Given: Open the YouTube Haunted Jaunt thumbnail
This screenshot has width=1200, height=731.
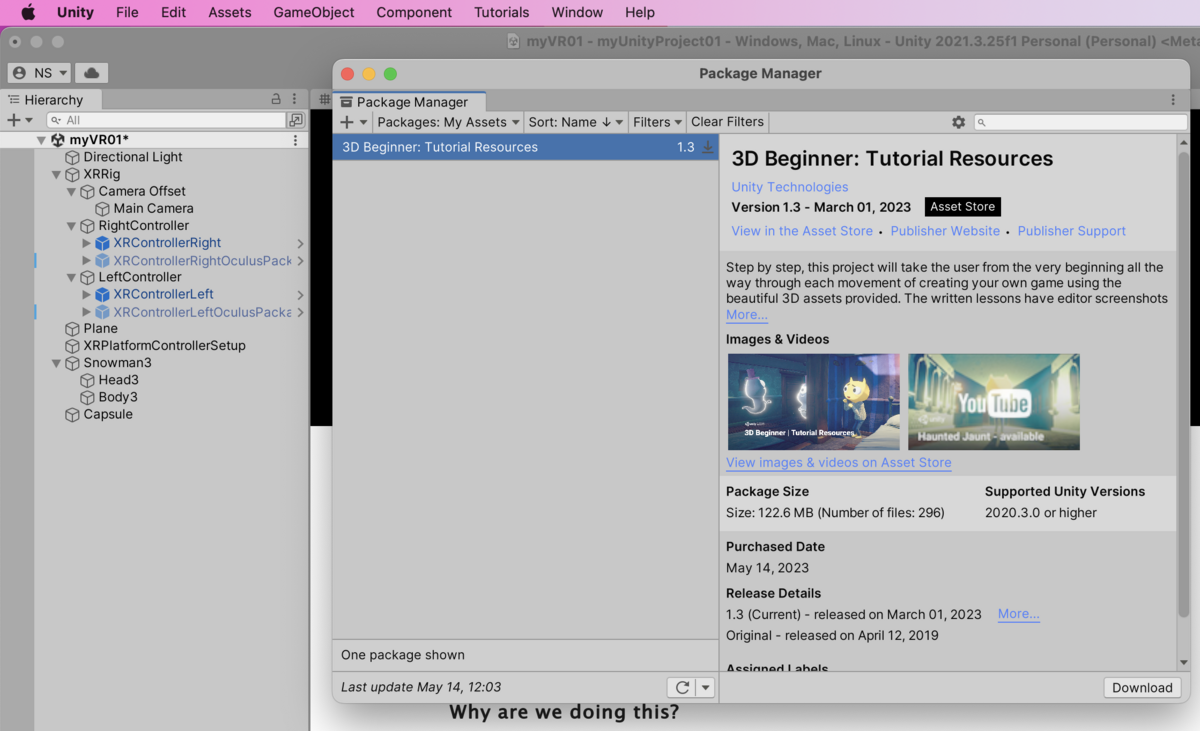Looking at the screenshot, I should tap(994, 401).
